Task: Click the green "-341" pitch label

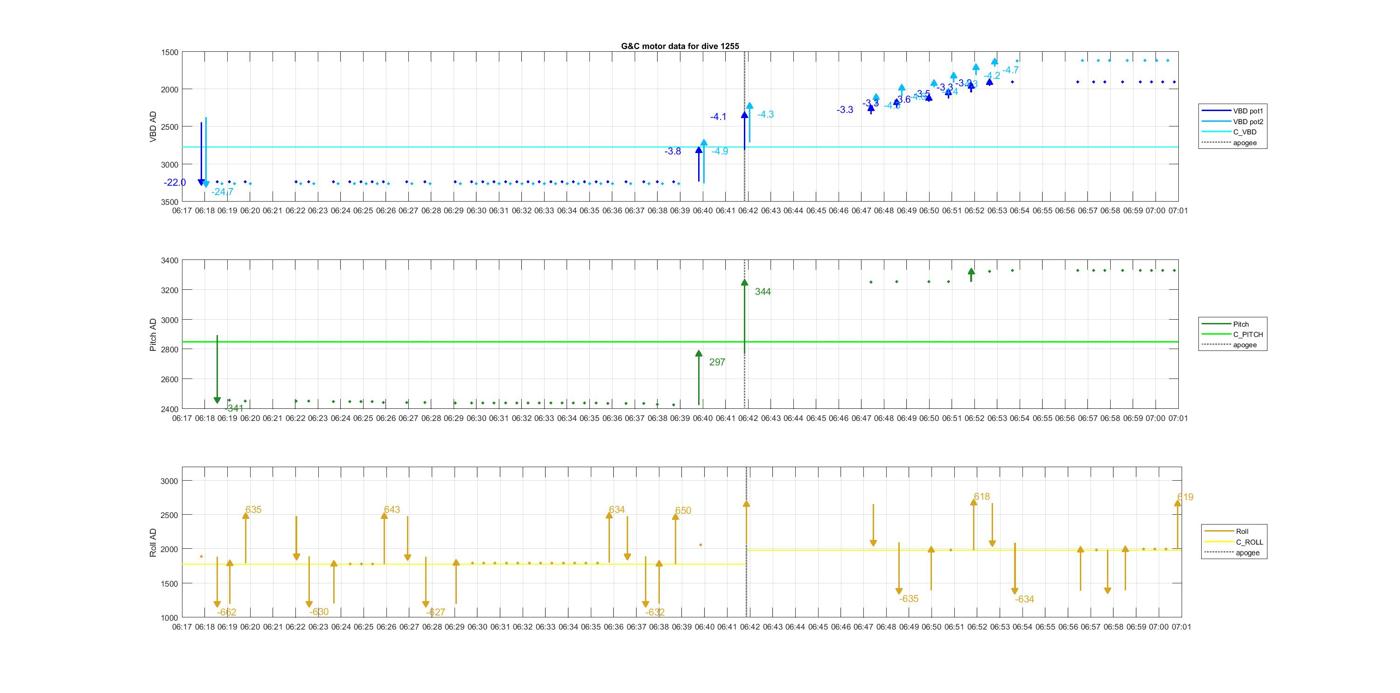Action: [x=234, y=408]
